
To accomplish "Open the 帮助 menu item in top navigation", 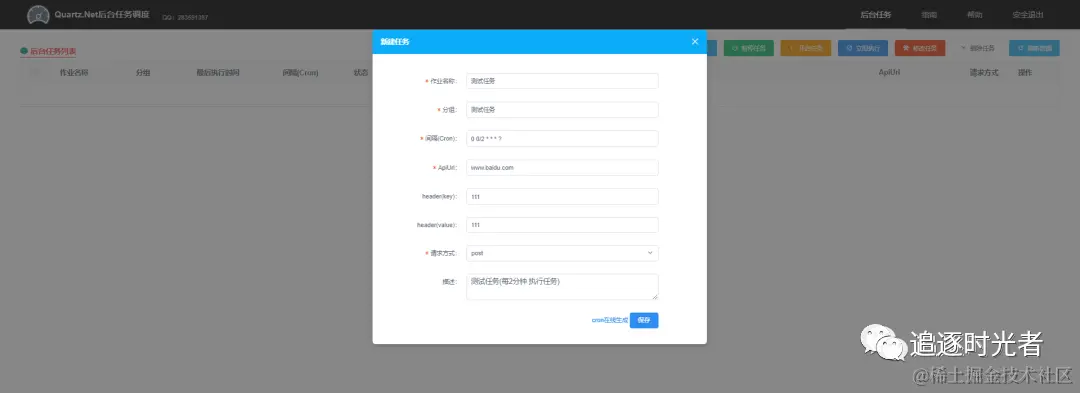I will (975, 14).
